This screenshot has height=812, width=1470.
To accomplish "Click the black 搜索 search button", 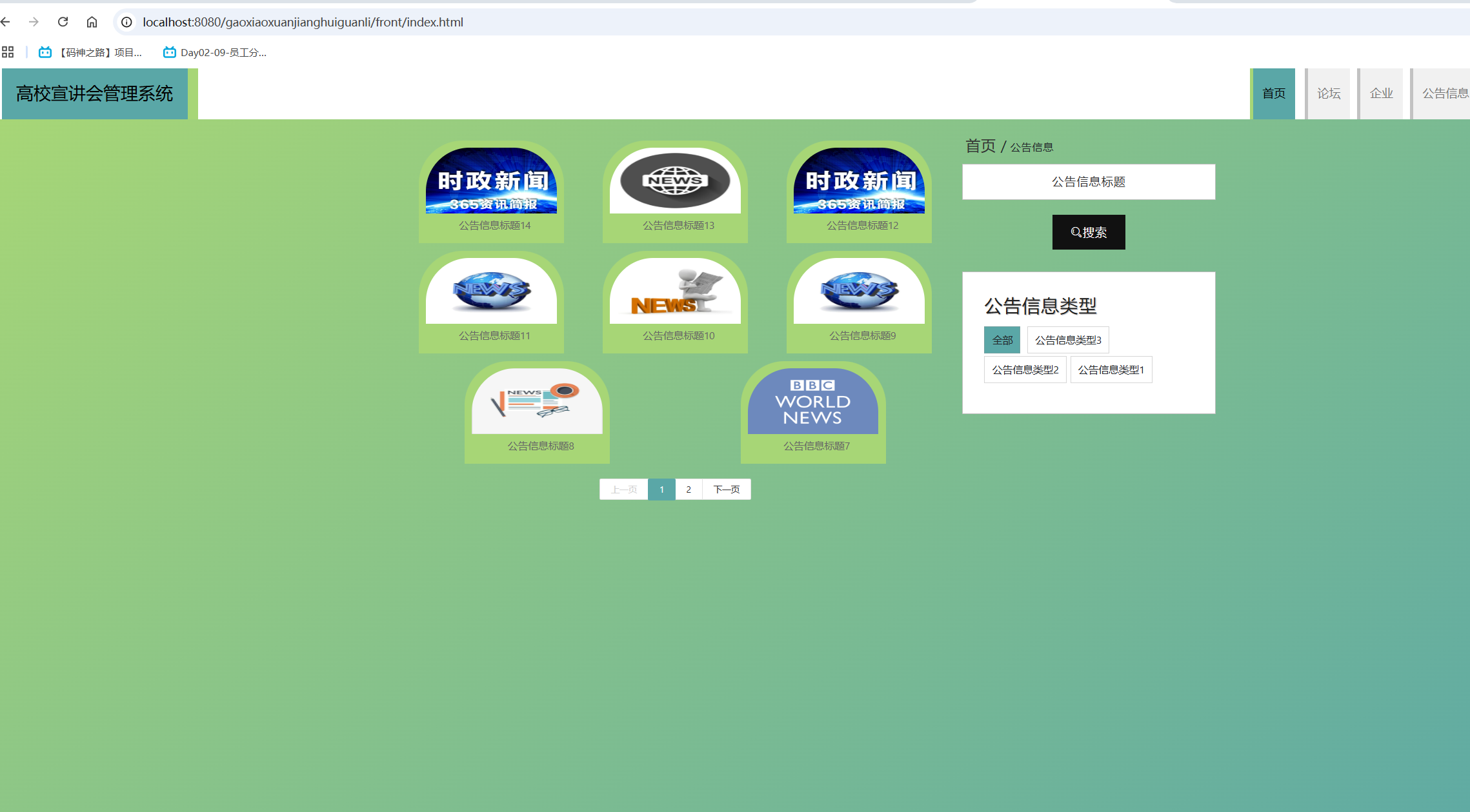I will (x=1089, y=232).
